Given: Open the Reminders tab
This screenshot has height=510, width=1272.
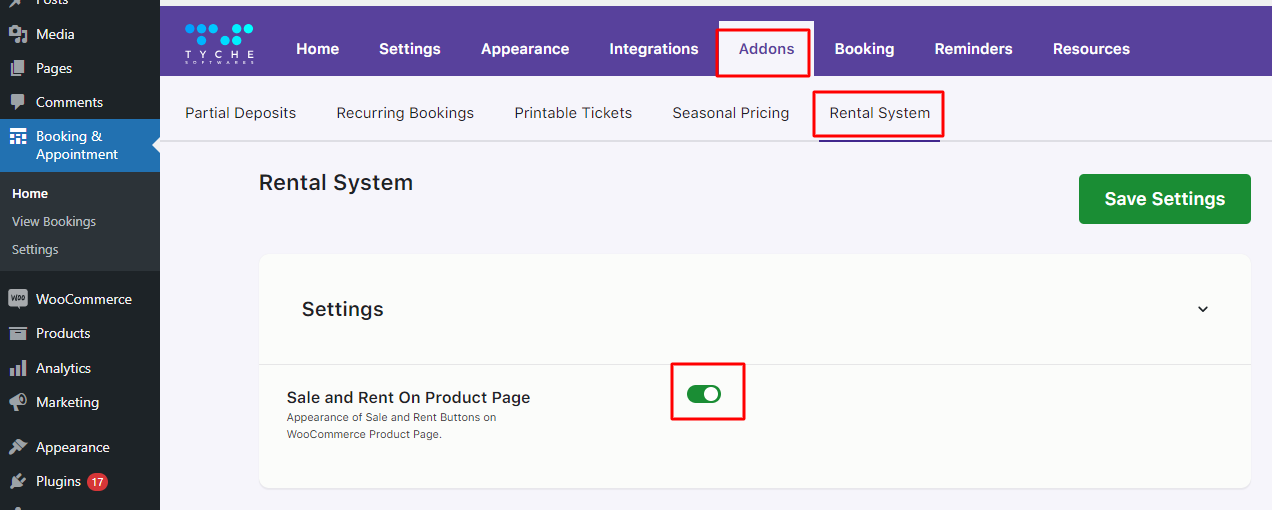Looking at the screenshot, I should pos(974,49).
